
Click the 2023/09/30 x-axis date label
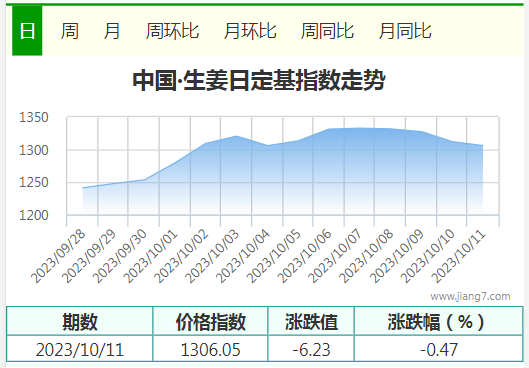tap(120, 256)
